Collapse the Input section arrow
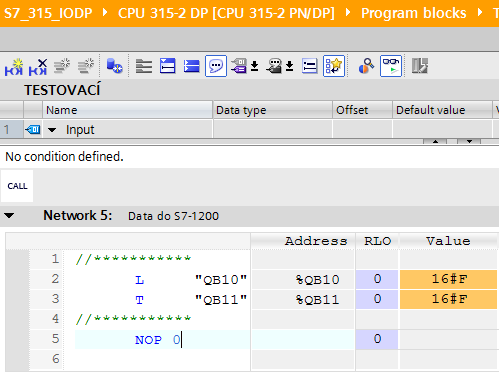499x375 pixels. 52,130
